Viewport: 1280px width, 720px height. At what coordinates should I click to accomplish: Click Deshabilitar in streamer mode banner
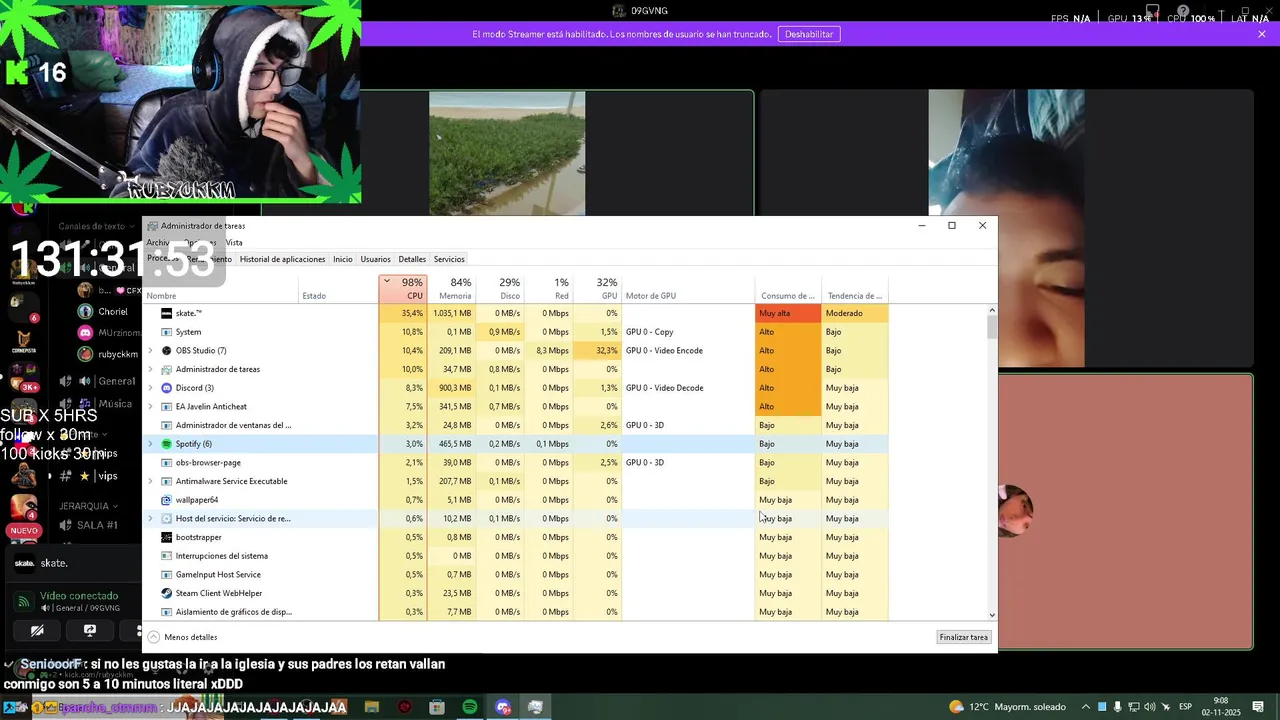coord(809,34)
